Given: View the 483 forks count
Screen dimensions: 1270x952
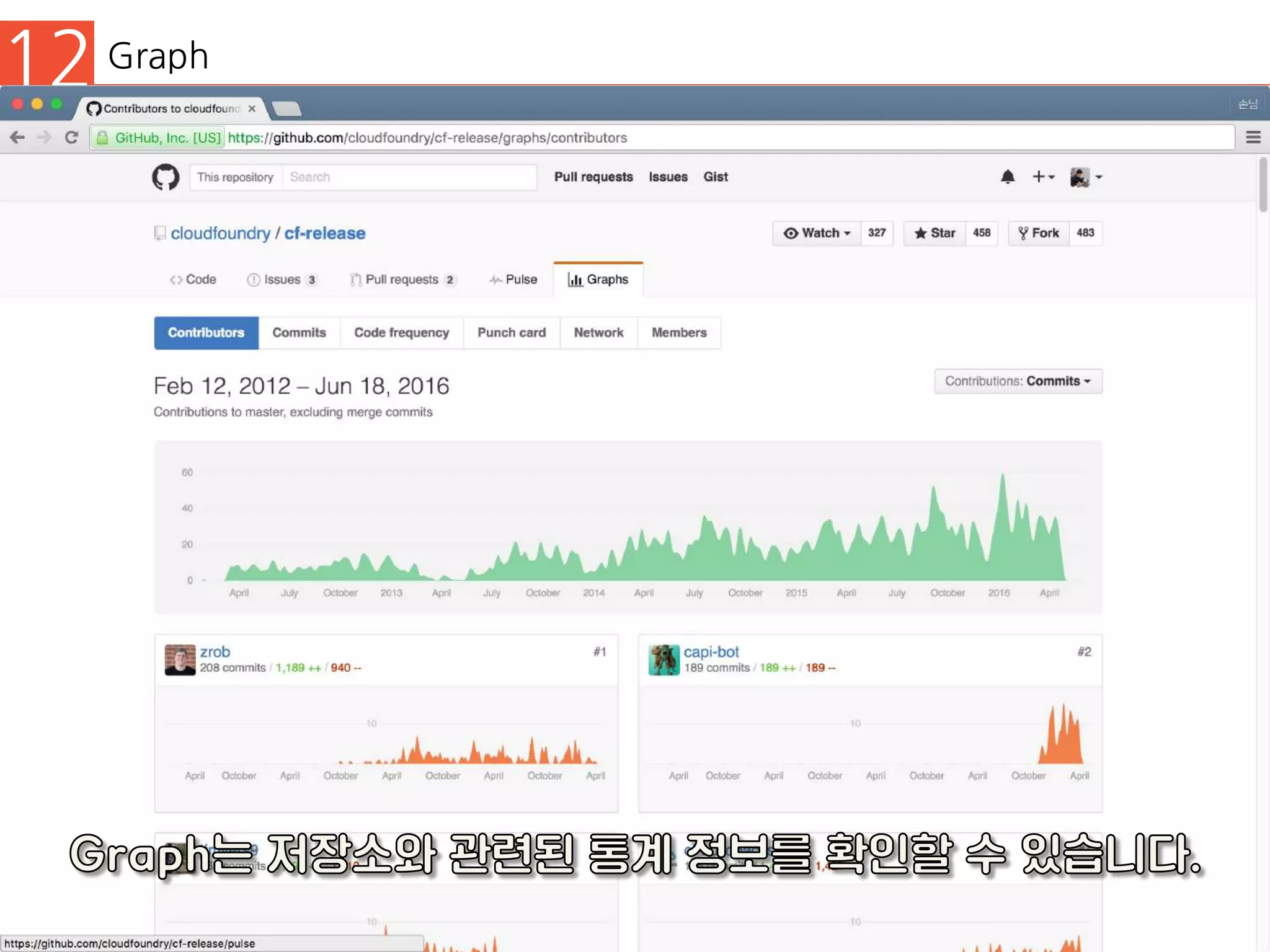Looking at the screenshot, I should (1085, 233).
